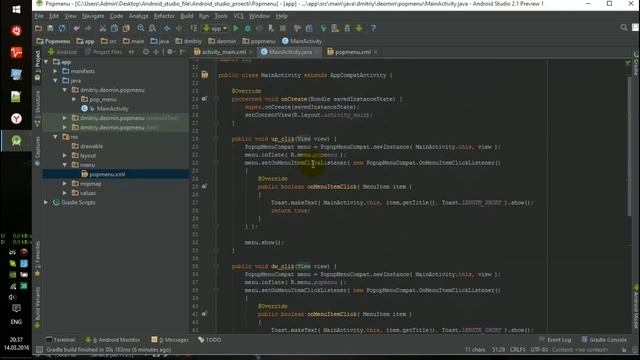Viewport: 640px width, 360px height.
Task: Switch the project view to Project Files
Action: (x=103, y=52)
